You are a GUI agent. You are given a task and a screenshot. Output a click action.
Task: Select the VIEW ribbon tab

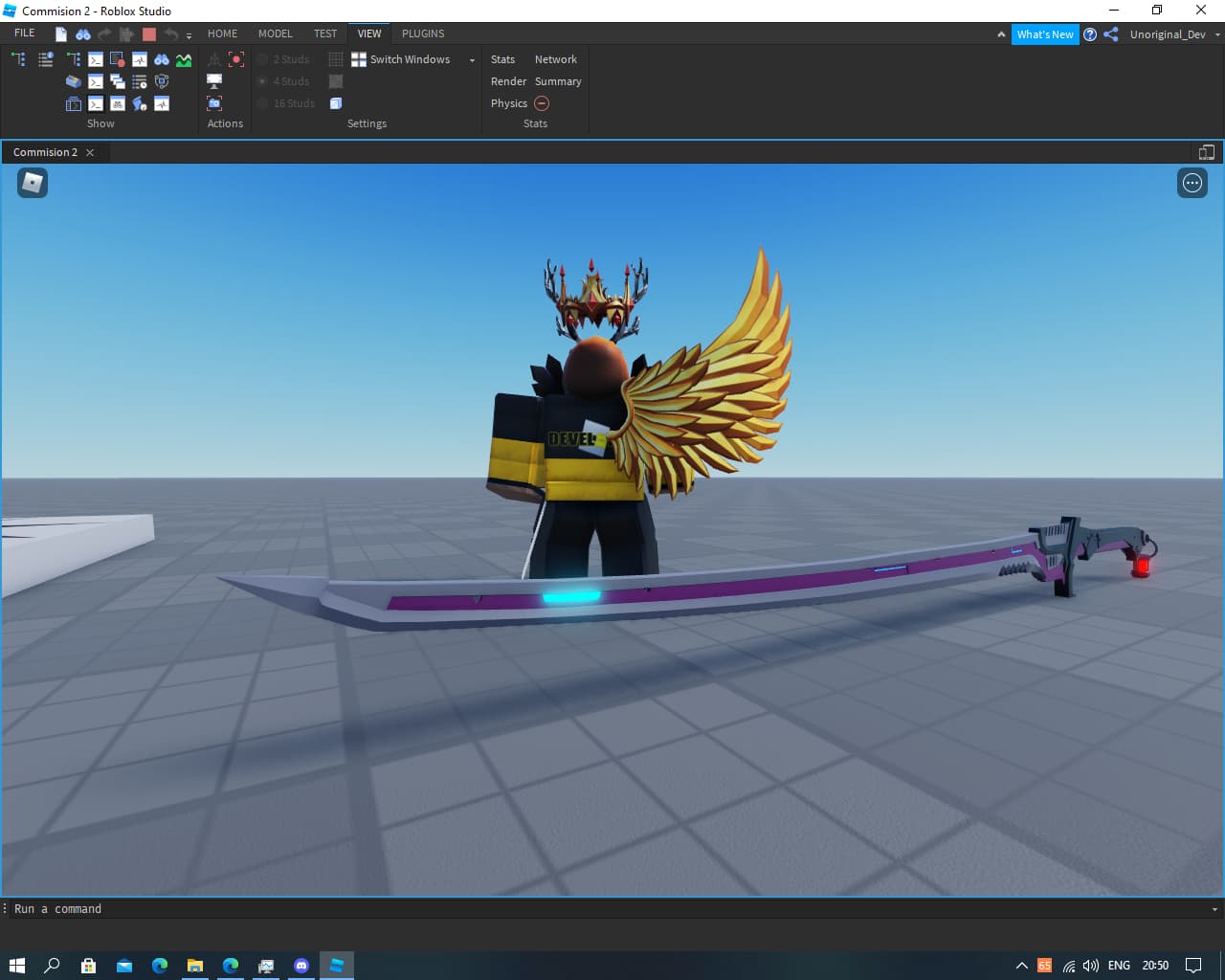[x=369, y=33]
